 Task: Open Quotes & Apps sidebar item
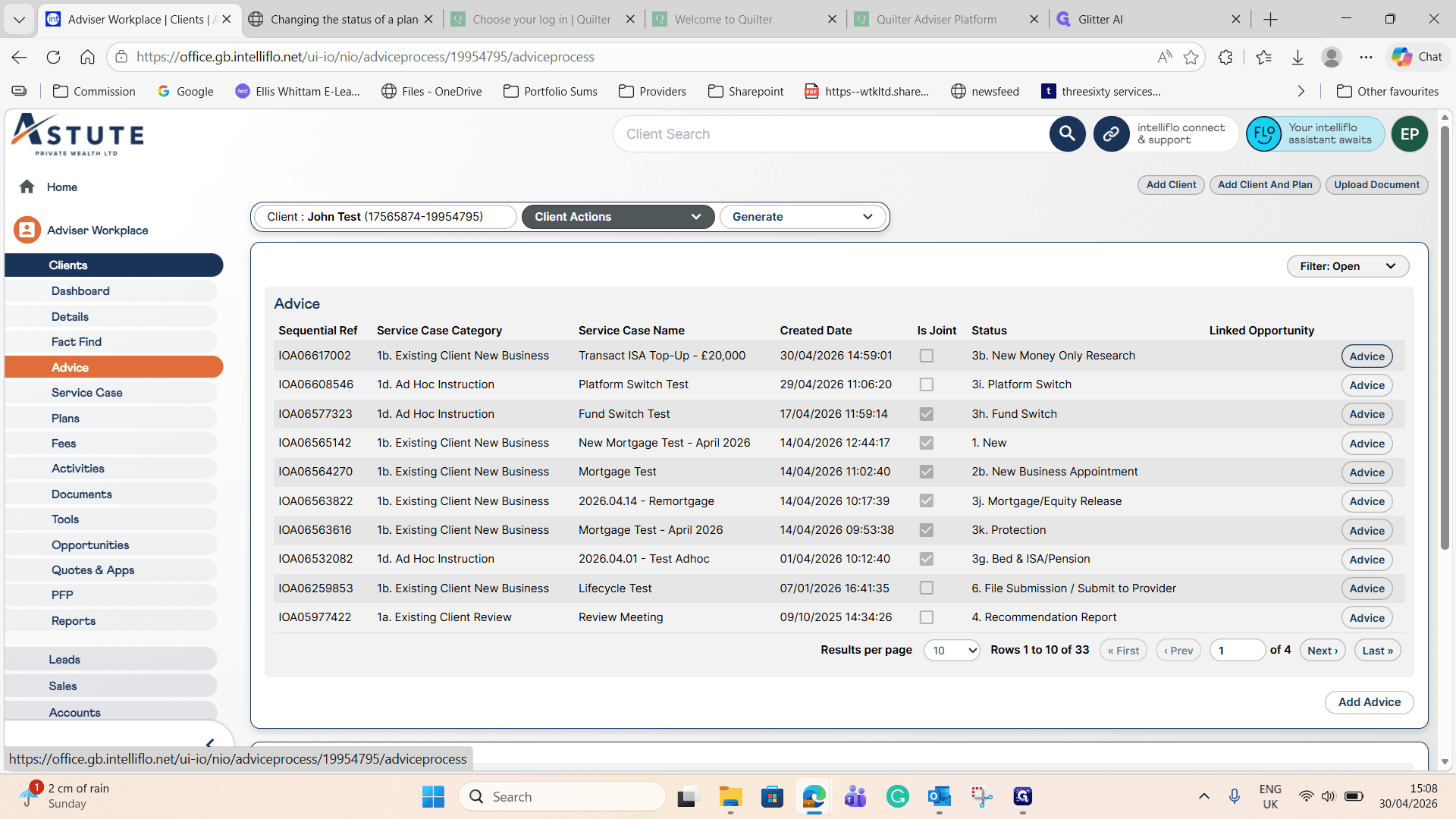[111, 570]
